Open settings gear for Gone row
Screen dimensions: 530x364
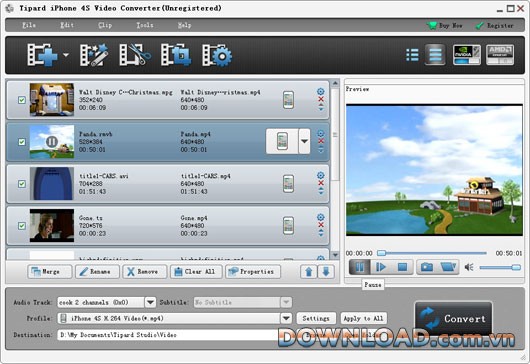[x=321, y=217]
